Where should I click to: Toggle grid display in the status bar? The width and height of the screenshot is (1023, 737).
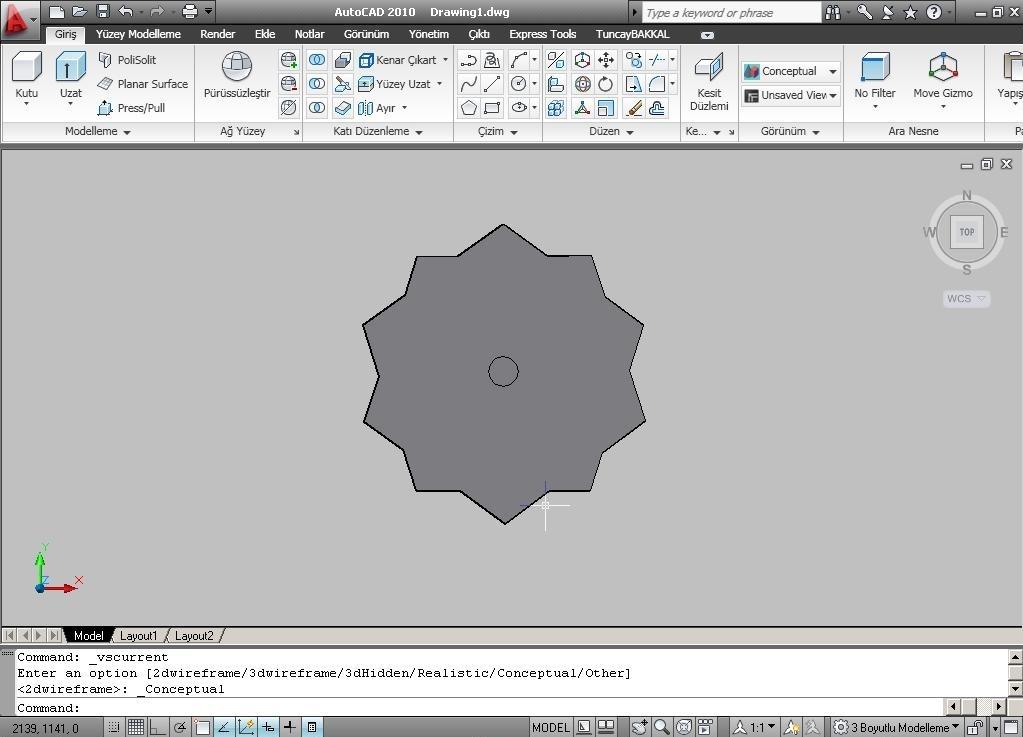point(137,726)
